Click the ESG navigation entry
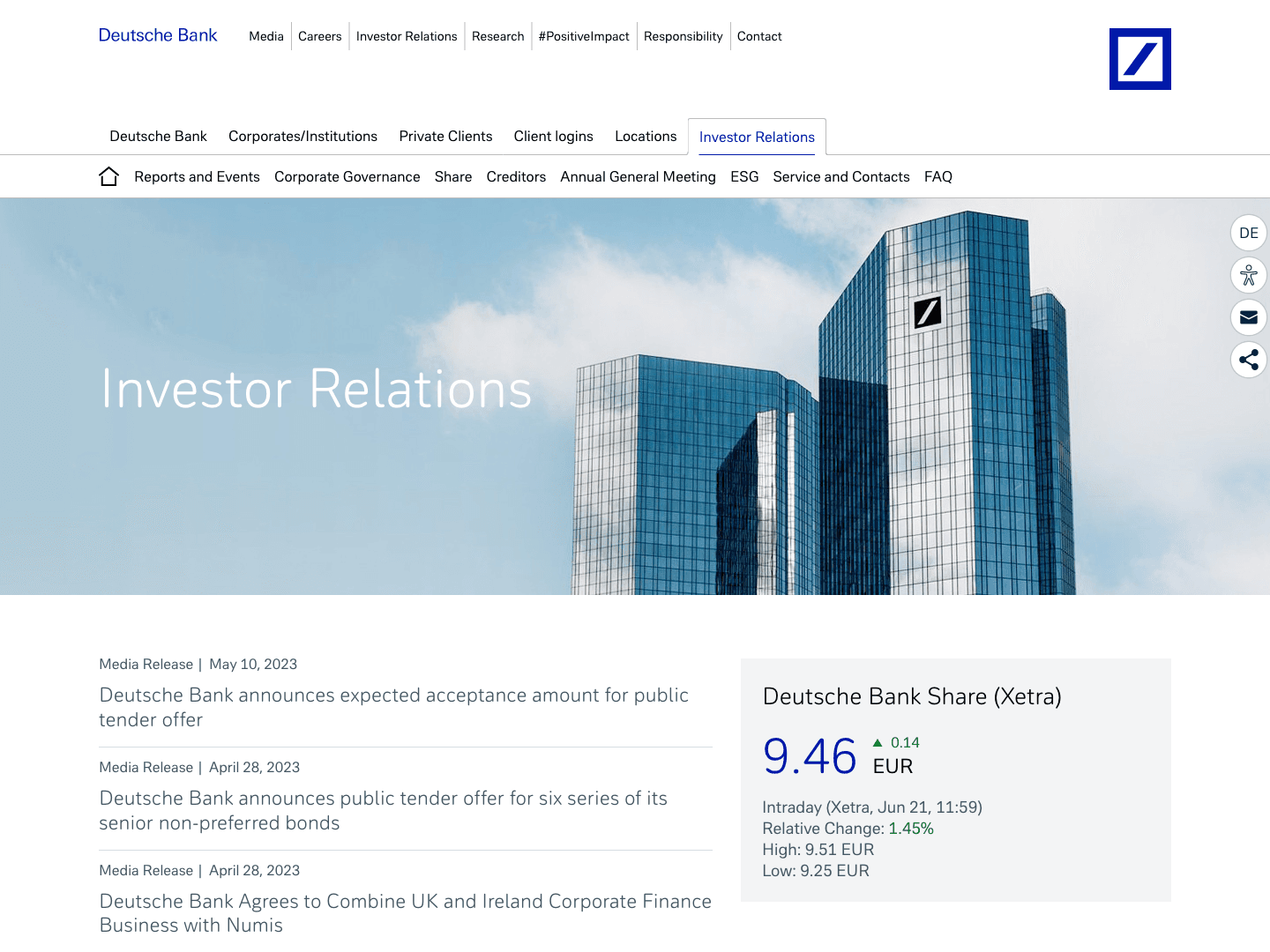Viewport: 1270px width, 952px height. click(744, 176)
